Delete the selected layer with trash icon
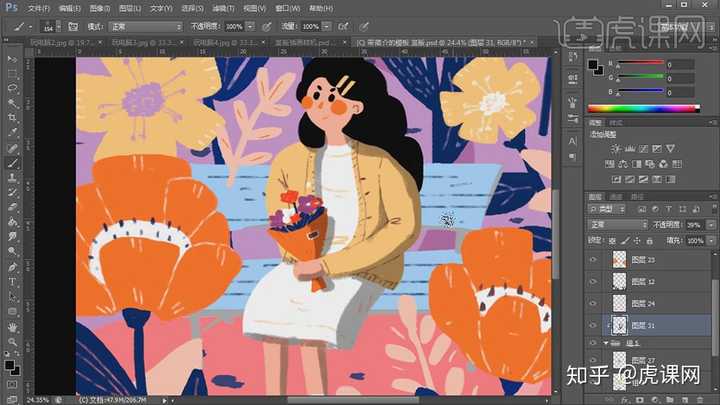Image resolution: width=720 pixels, height=405 pixels. tap(699, 400)
